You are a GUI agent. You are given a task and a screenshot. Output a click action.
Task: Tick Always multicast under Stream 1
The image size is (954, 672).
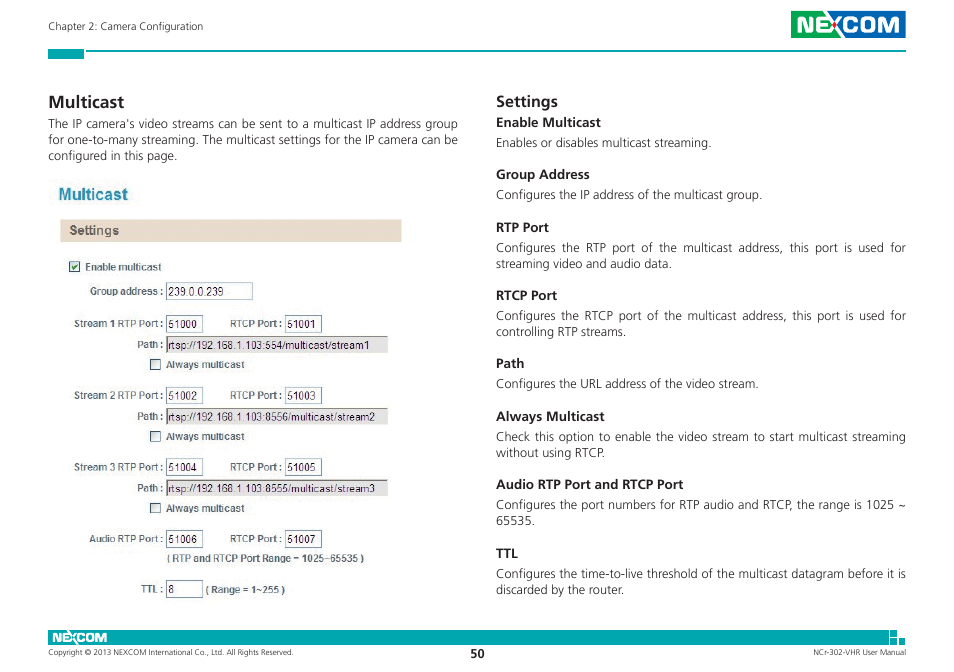click(x=155, y=364)
